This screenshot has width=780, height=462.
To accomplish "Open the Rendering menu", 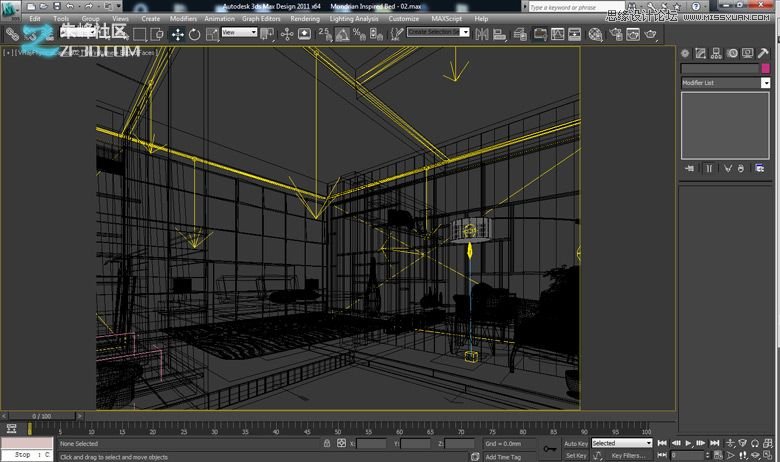I will (305, 18).
